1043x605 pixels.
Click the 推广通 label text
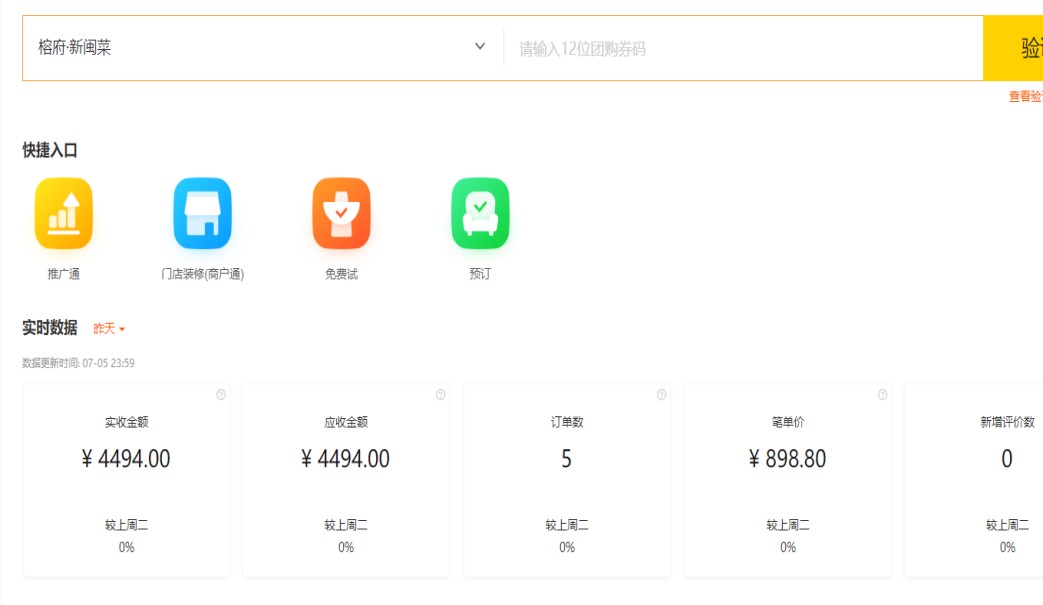[63, 275]
